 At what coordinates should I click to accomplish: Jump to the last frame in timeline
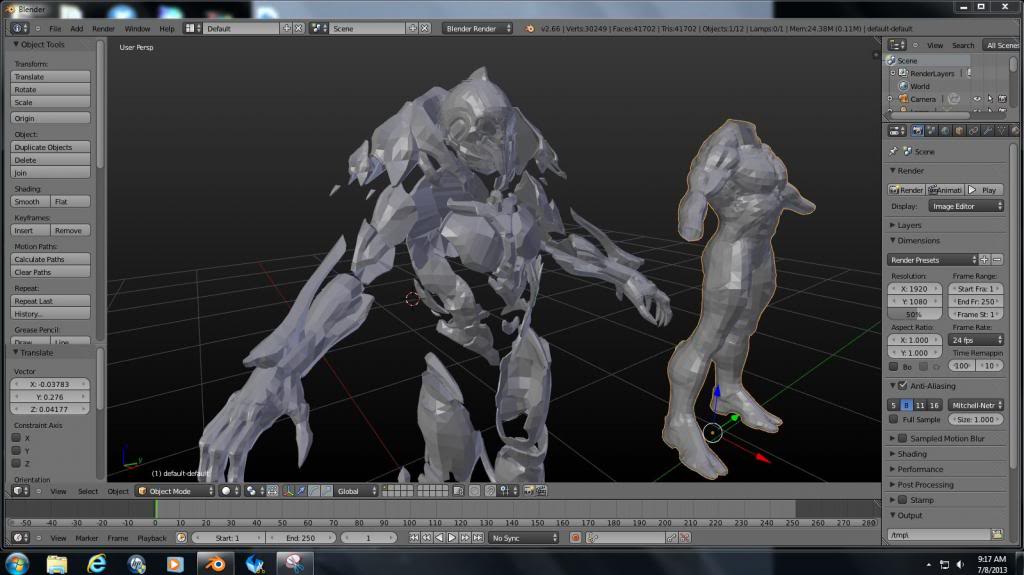point(478,538)
